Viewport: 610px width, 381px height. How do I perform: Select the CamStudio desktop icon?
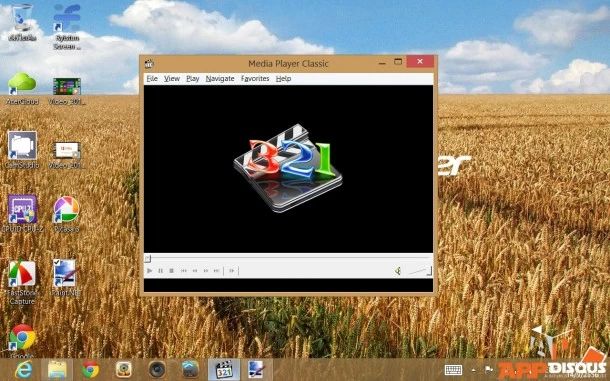coord(22,150)
